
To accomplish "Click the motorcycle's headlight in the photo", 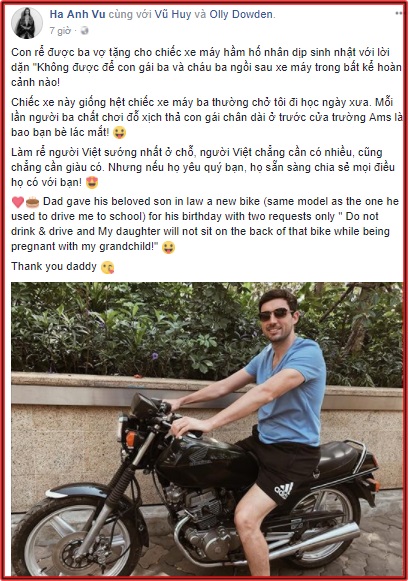I will [121, 429].
